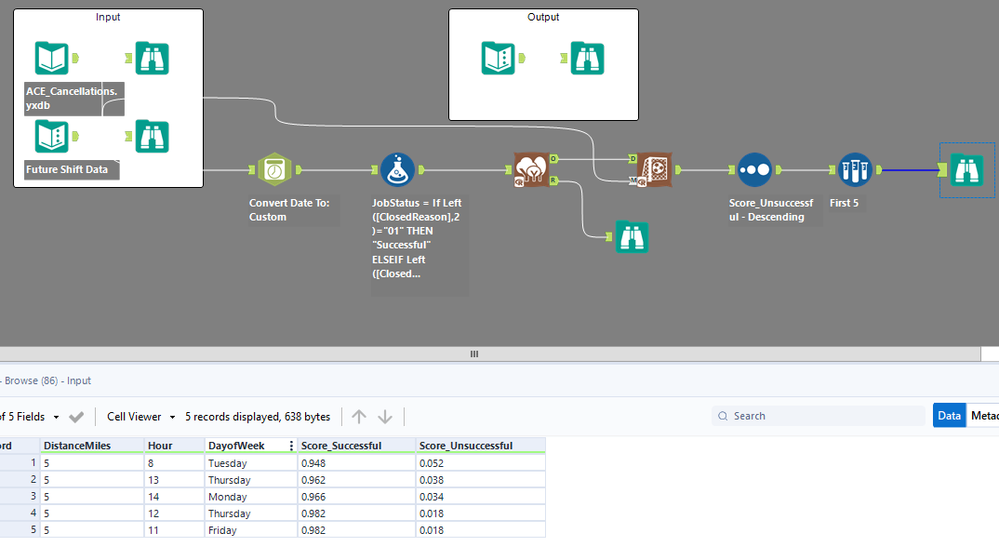Click the First 5 annotation label
The height and width of the screenshot is (547, 999).
point(844,202)
